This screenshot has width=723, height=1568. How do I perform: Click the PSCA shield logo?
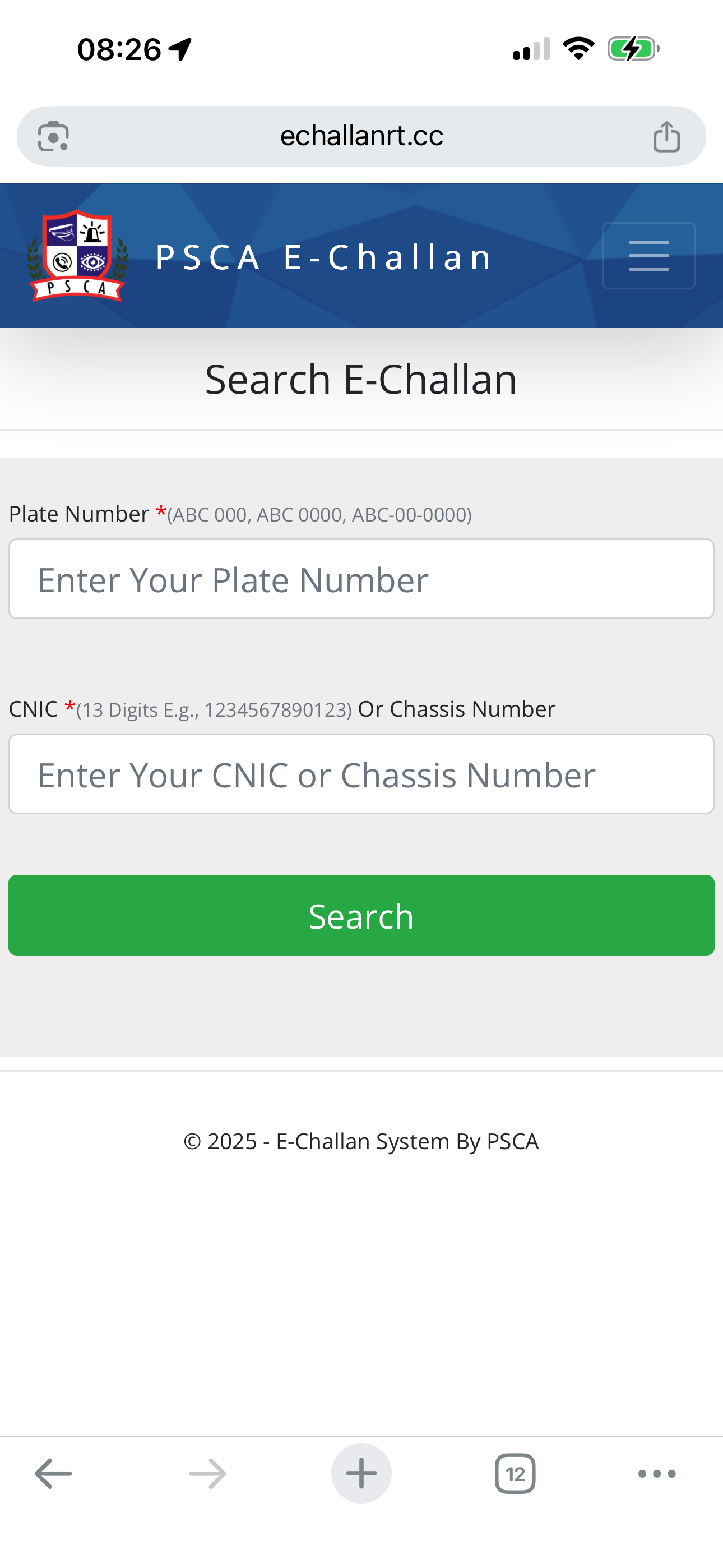(x=77, y=256)
